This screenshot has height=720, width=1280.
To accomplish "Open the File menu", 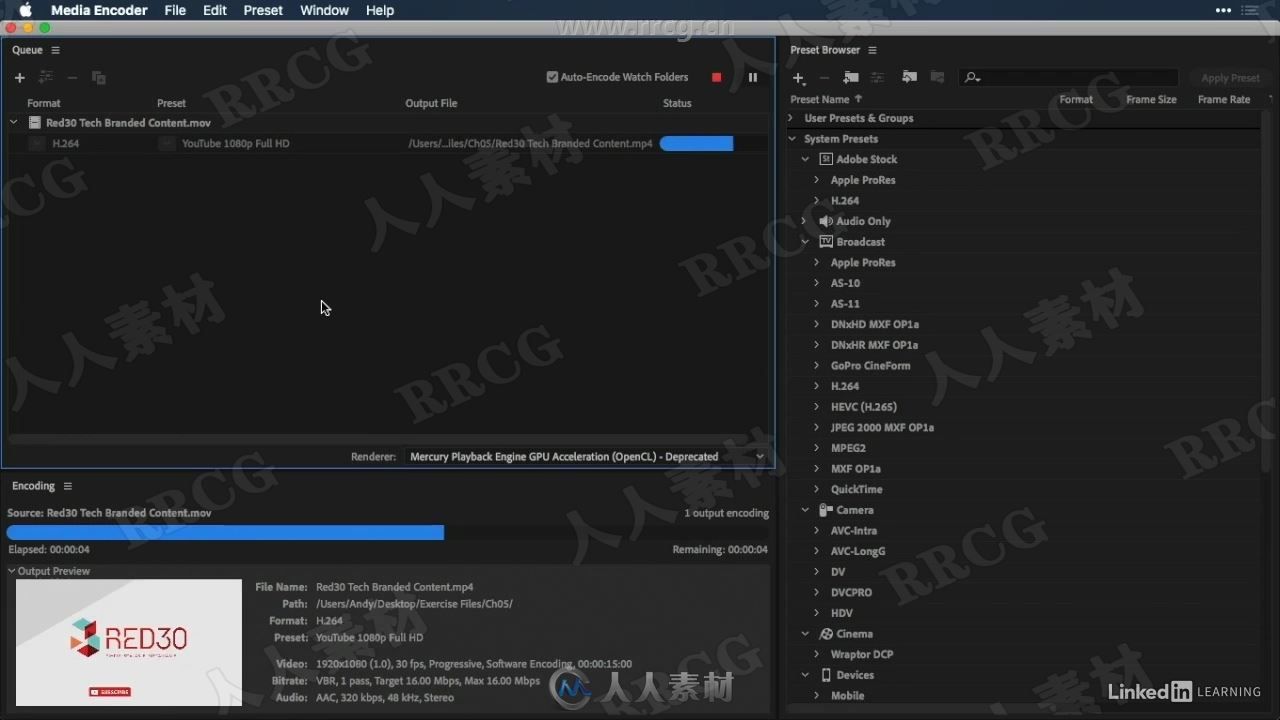I will pyautogui.click(x=175, y=10).
